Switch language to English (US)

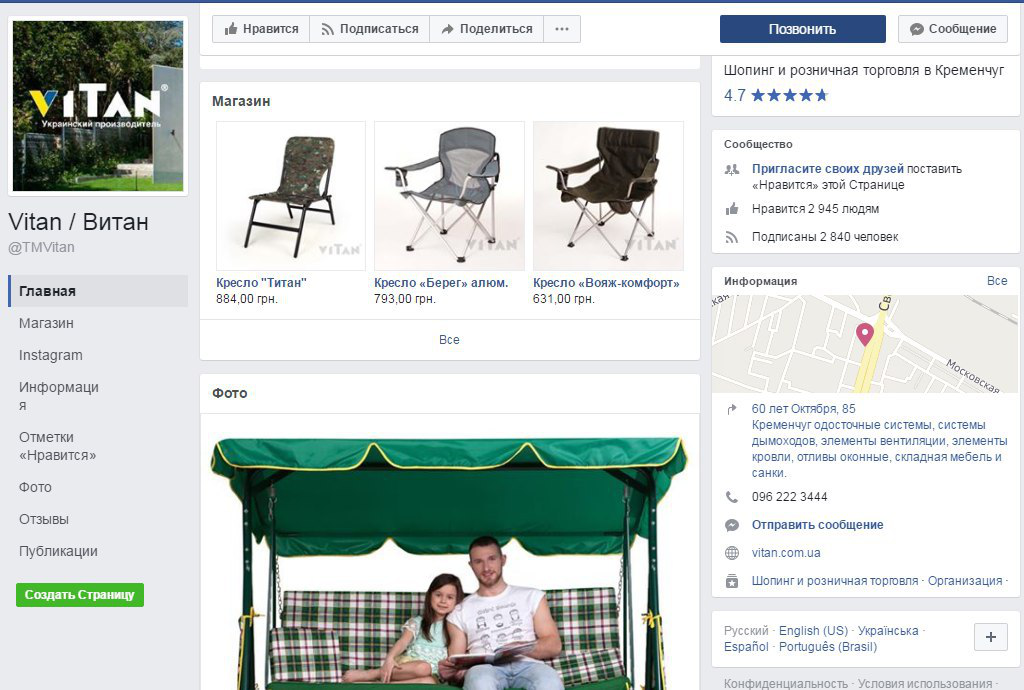813,631
